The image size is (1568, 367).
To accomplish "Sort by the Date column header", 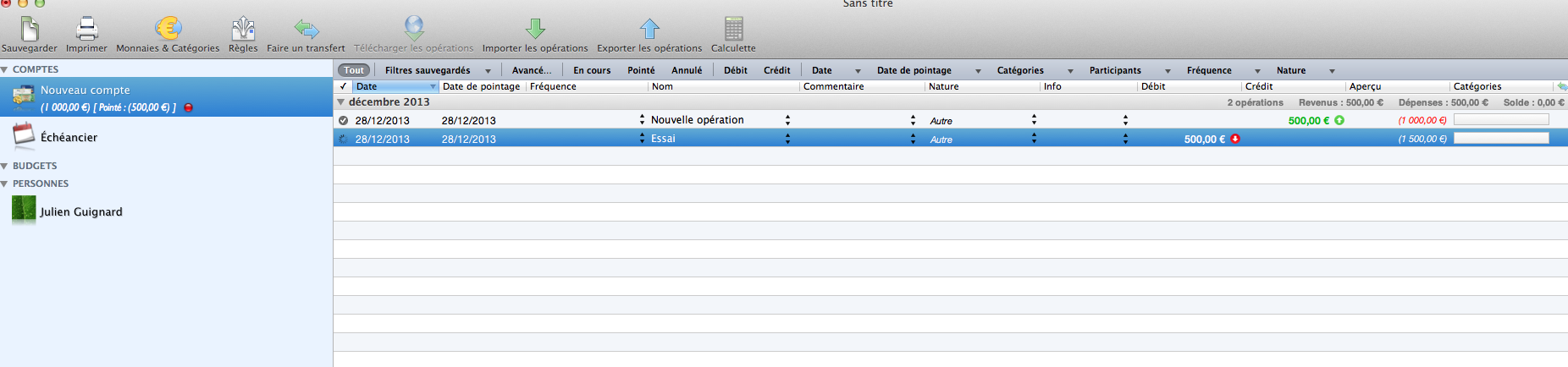I will tap(395, 86).
